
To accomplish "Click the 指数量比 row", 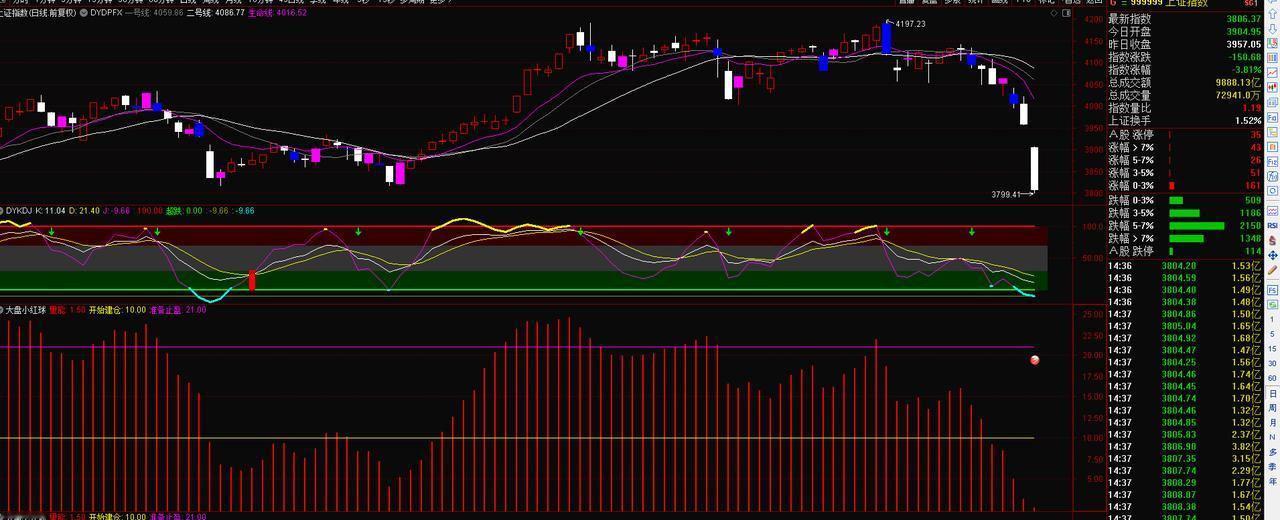I will tap(1185, 108).
